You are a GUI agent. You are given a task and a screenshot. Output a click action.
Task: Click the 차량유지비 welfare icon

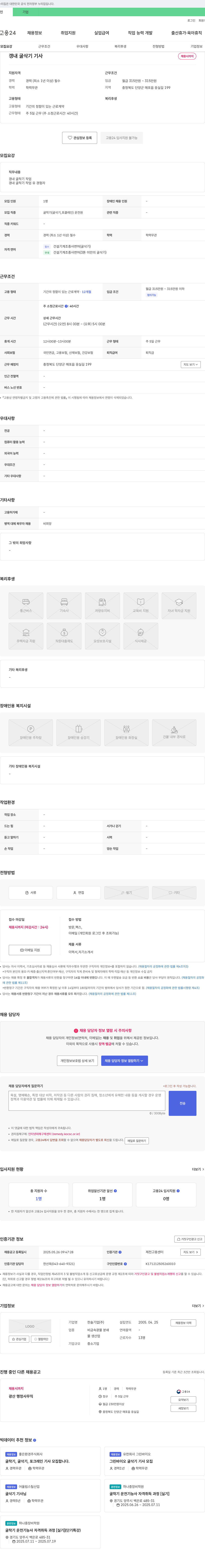(103, 606)
